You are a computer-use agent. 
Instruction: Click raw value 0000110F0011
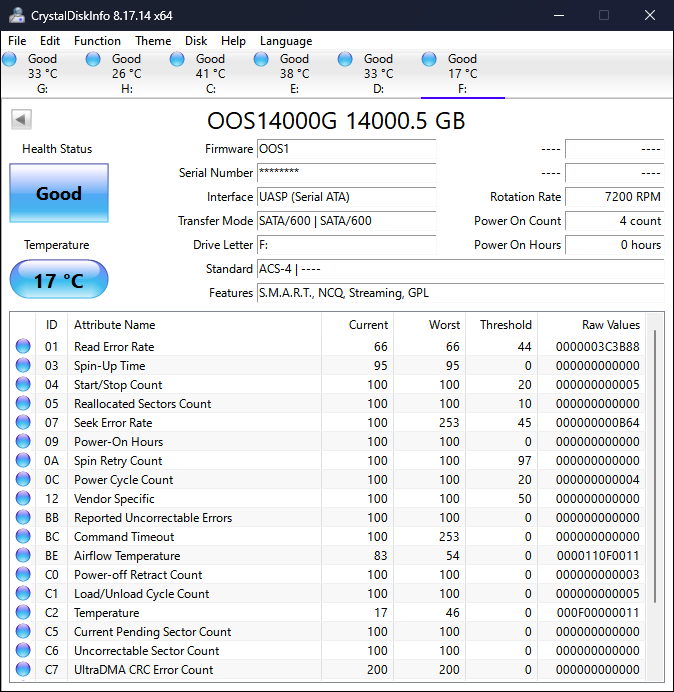click(x=598, y=555)
